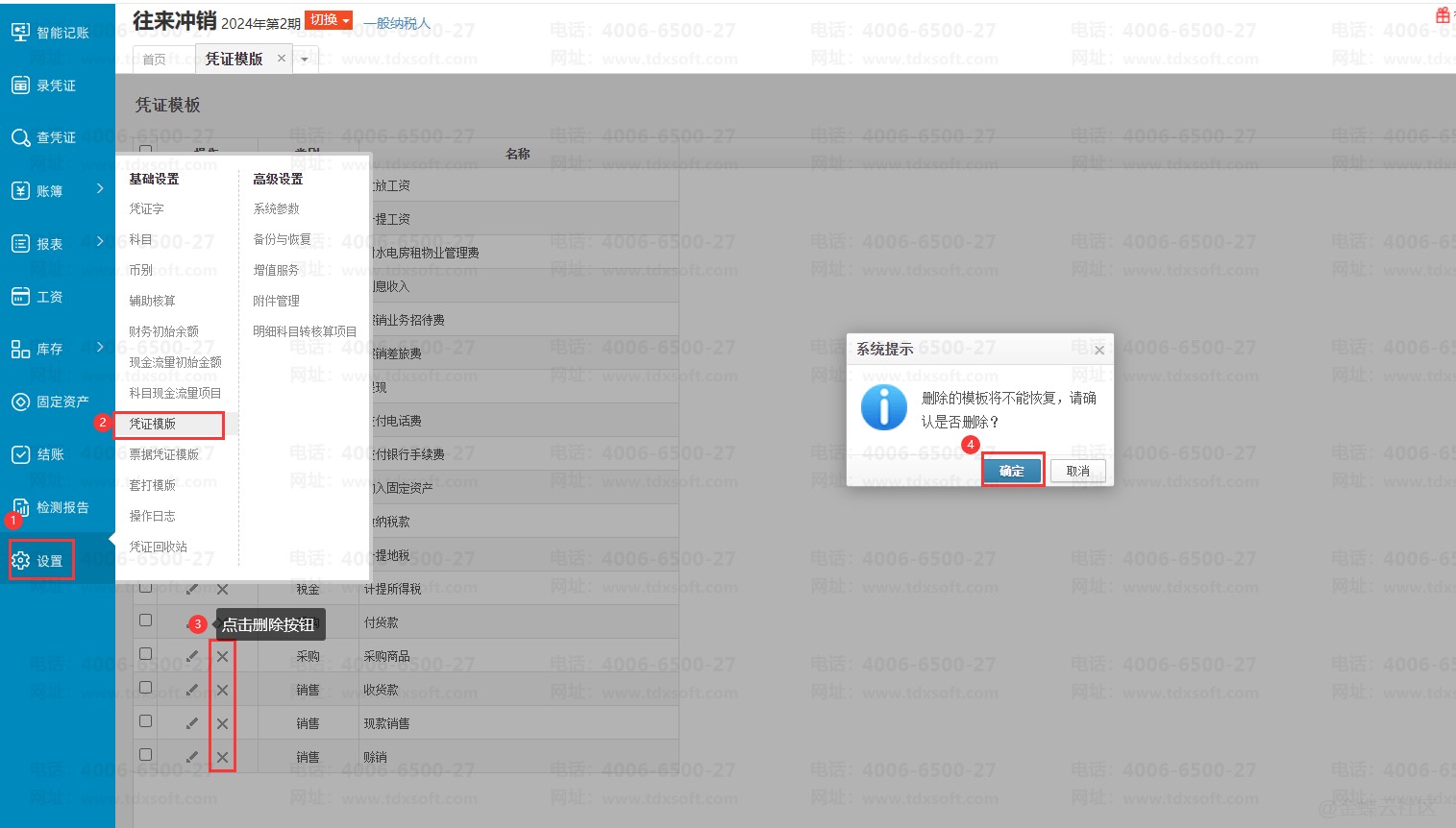
Task: Open the 工资 payroll module
Action: coord(37,297)
